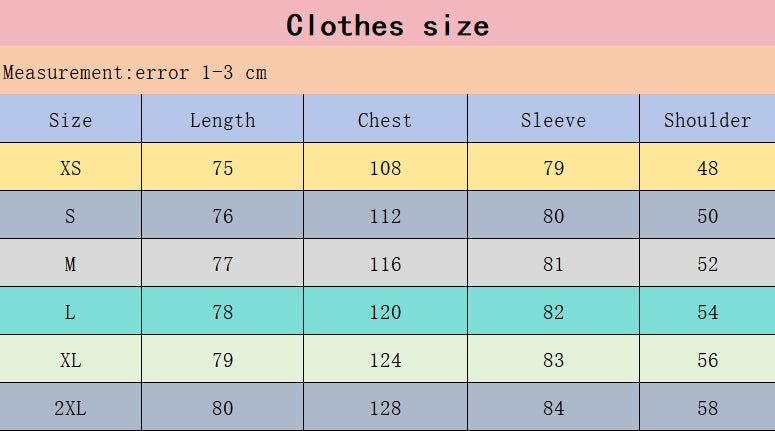This screenshot has width=775, height=431.
Task: Click the 'Clothes size' title
Action: [x=387, y=25]
